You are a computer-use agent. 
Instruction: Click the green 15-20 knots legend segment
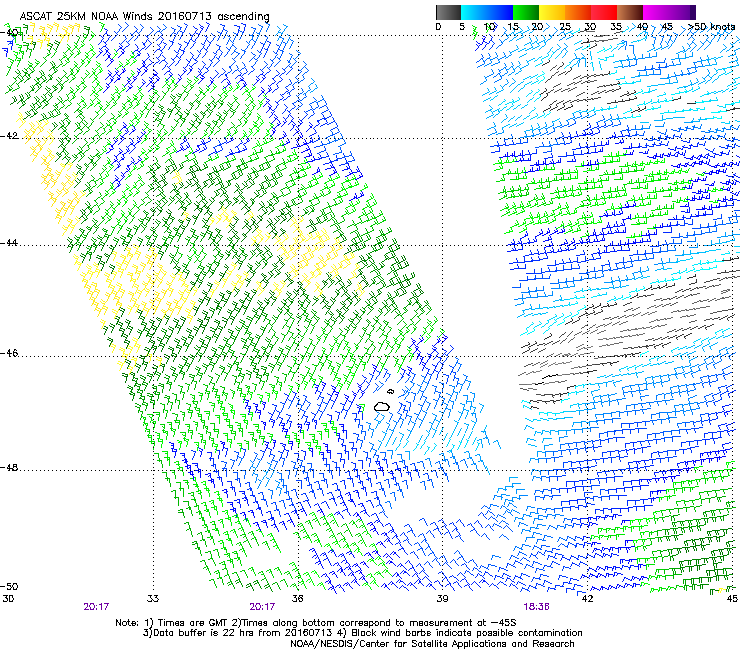click(x=526, y=12)
